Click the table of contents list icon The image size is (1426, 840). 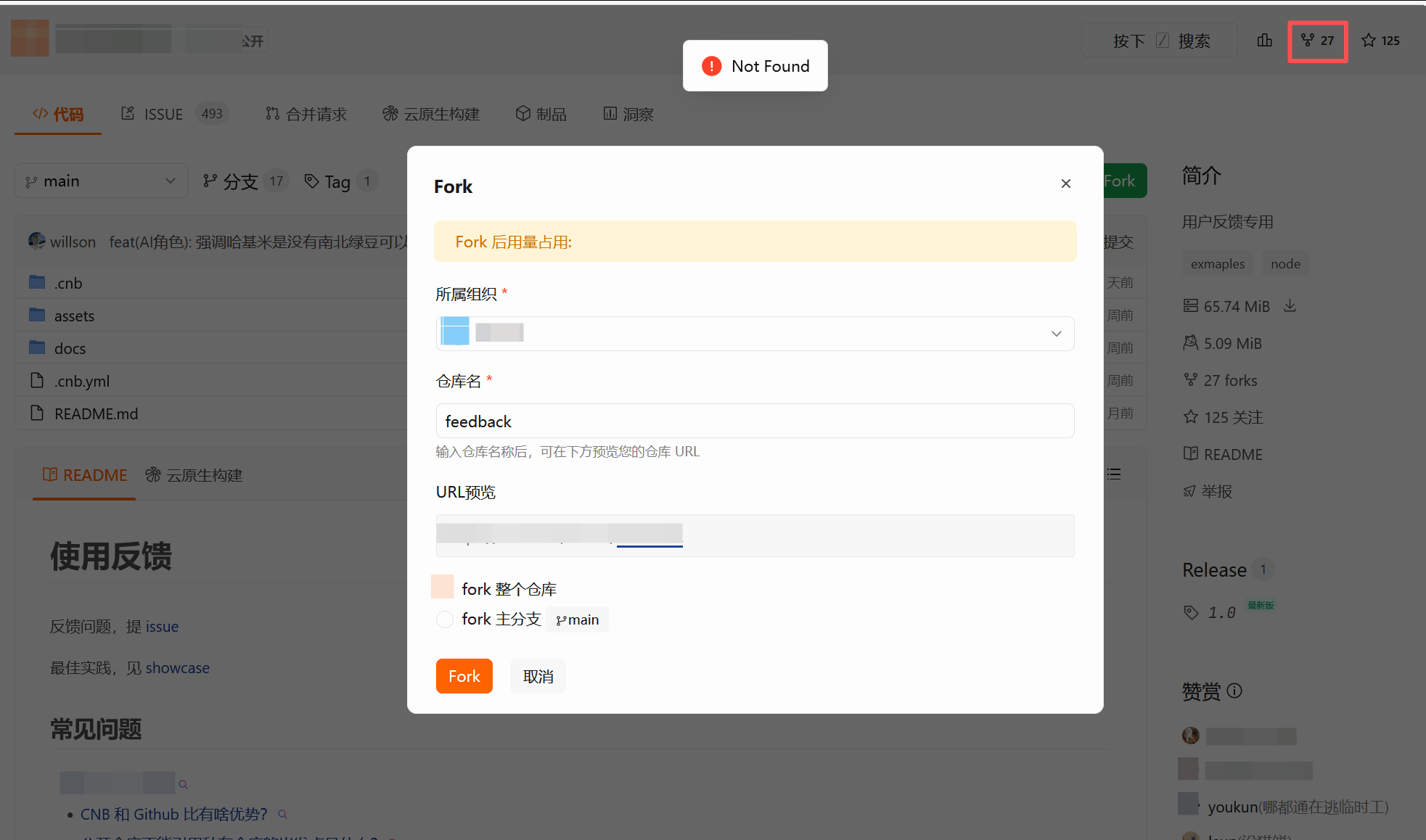click(1114, 474)
